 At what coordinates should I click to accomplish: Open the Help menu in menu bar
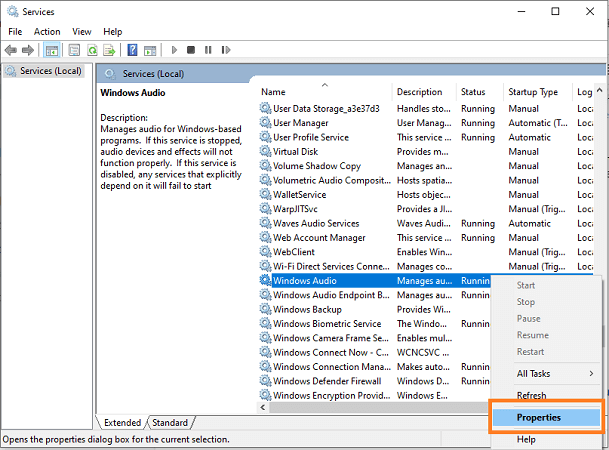point(113,32)
